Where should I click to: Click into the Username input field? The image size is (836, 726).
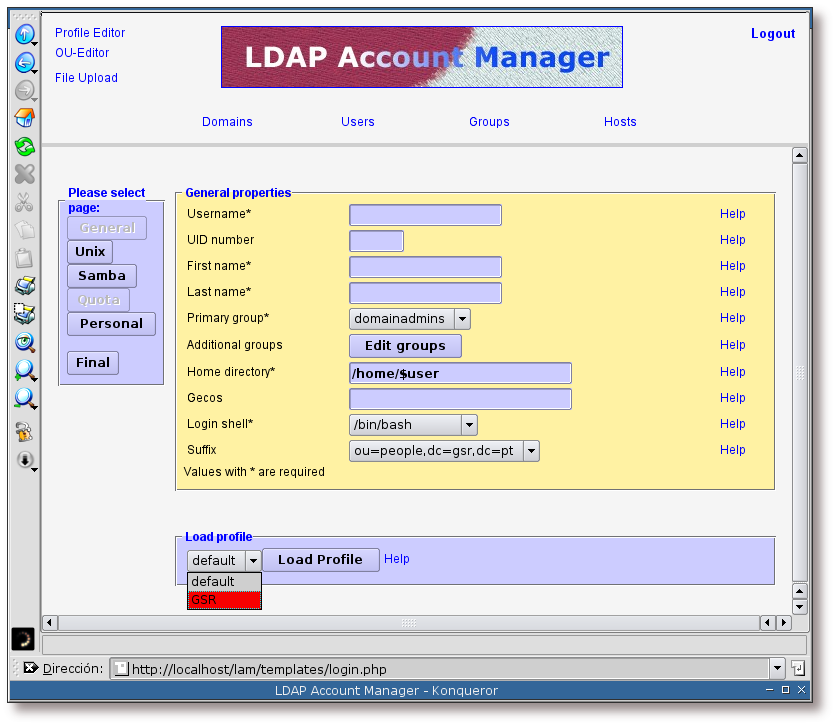point(425,215)
